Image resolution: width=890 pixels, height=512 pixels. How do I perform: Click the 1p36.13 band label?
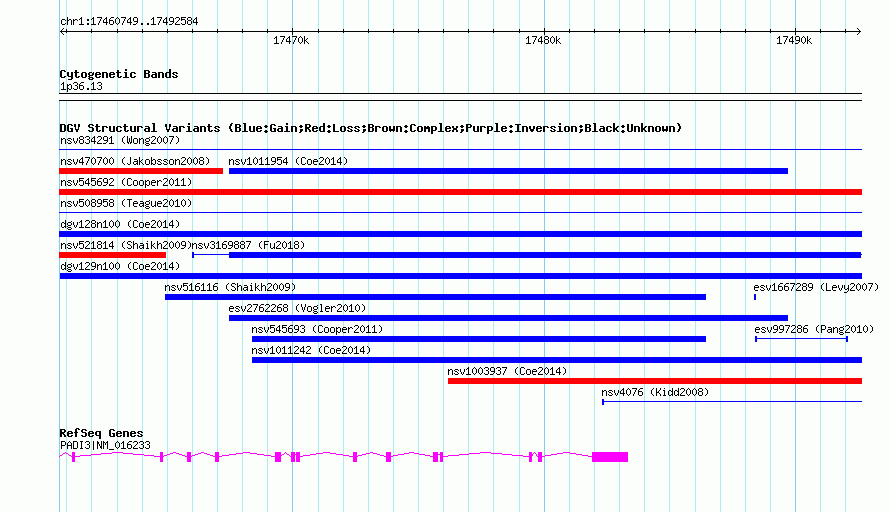[x=81, y=86]
